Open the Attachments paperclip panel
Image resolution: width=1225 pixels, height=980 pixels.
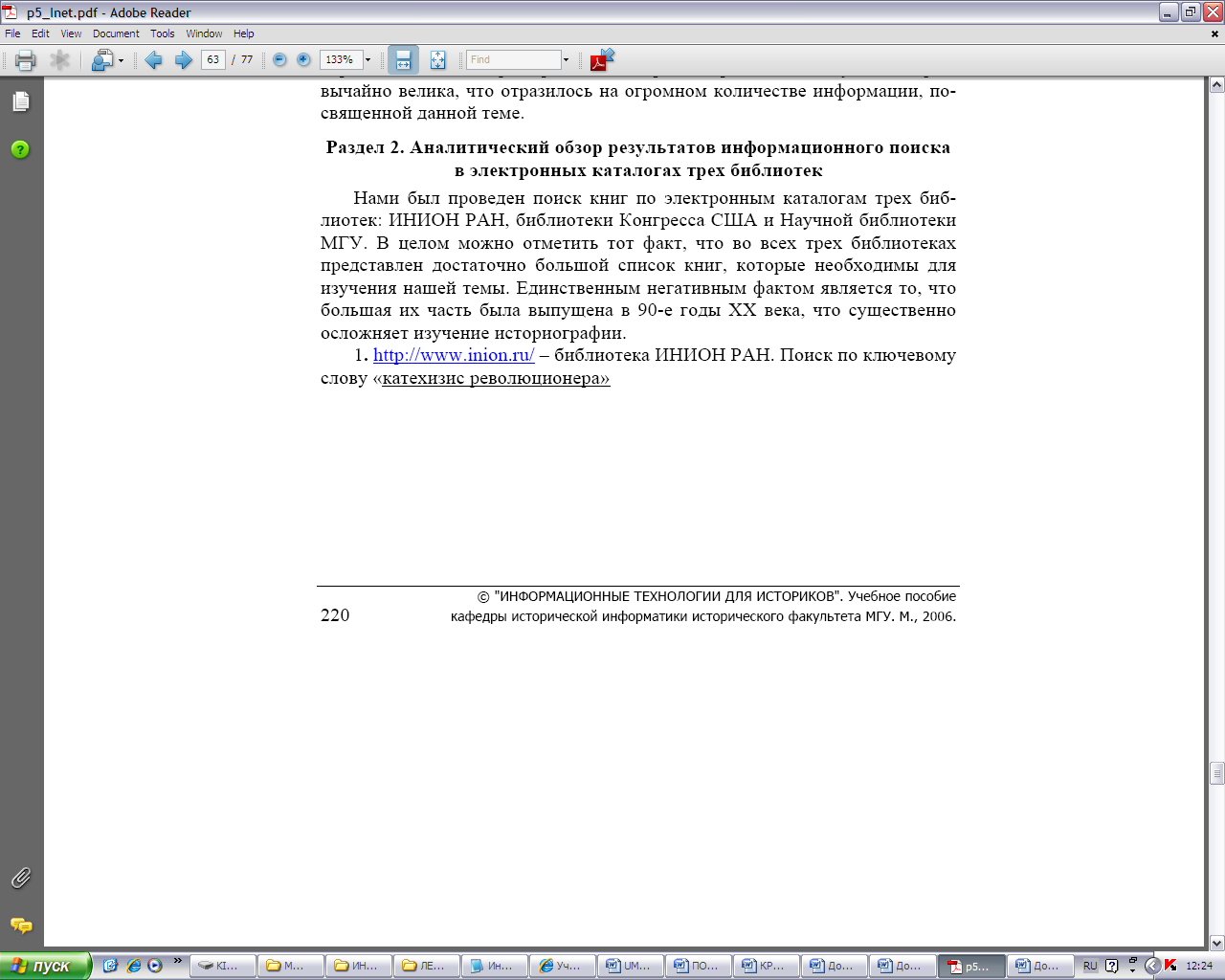(x=20, y=878)
